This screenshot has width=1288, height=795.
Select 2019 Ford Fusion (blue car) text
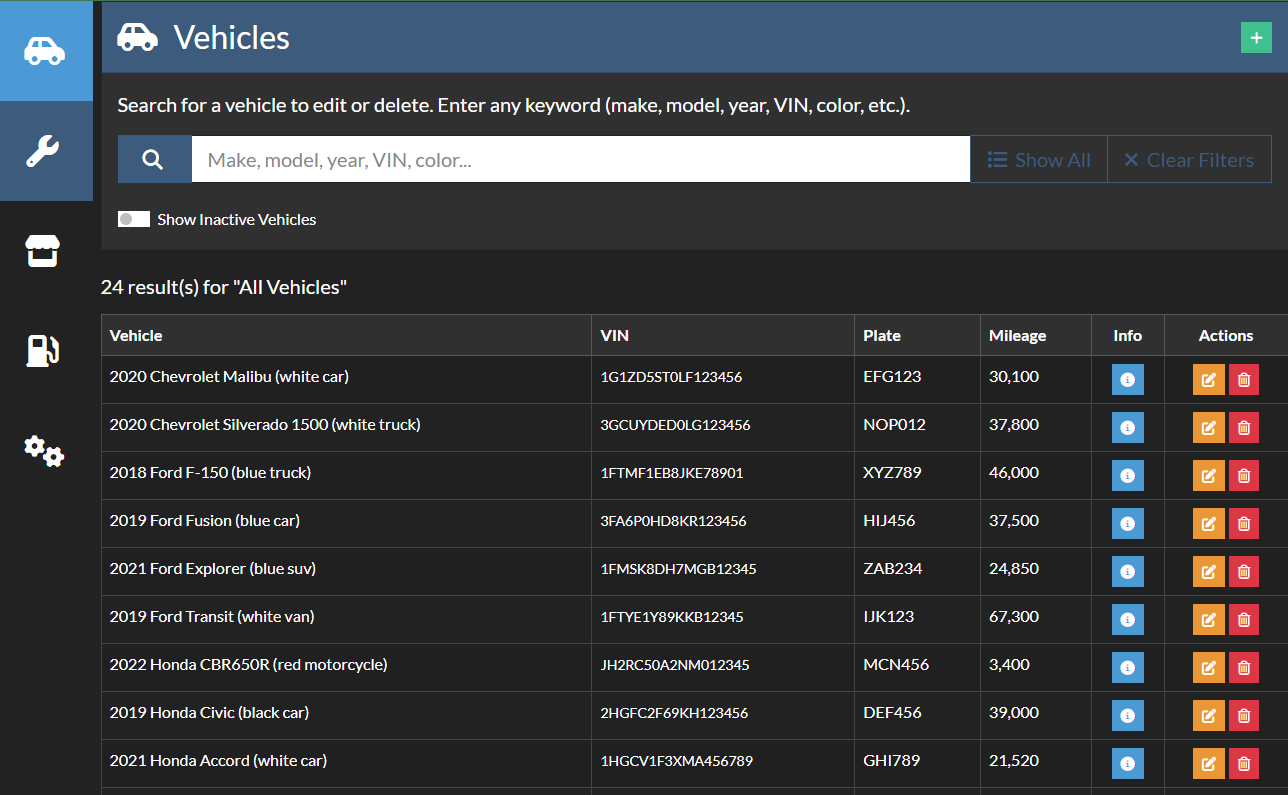click(205, 521)
